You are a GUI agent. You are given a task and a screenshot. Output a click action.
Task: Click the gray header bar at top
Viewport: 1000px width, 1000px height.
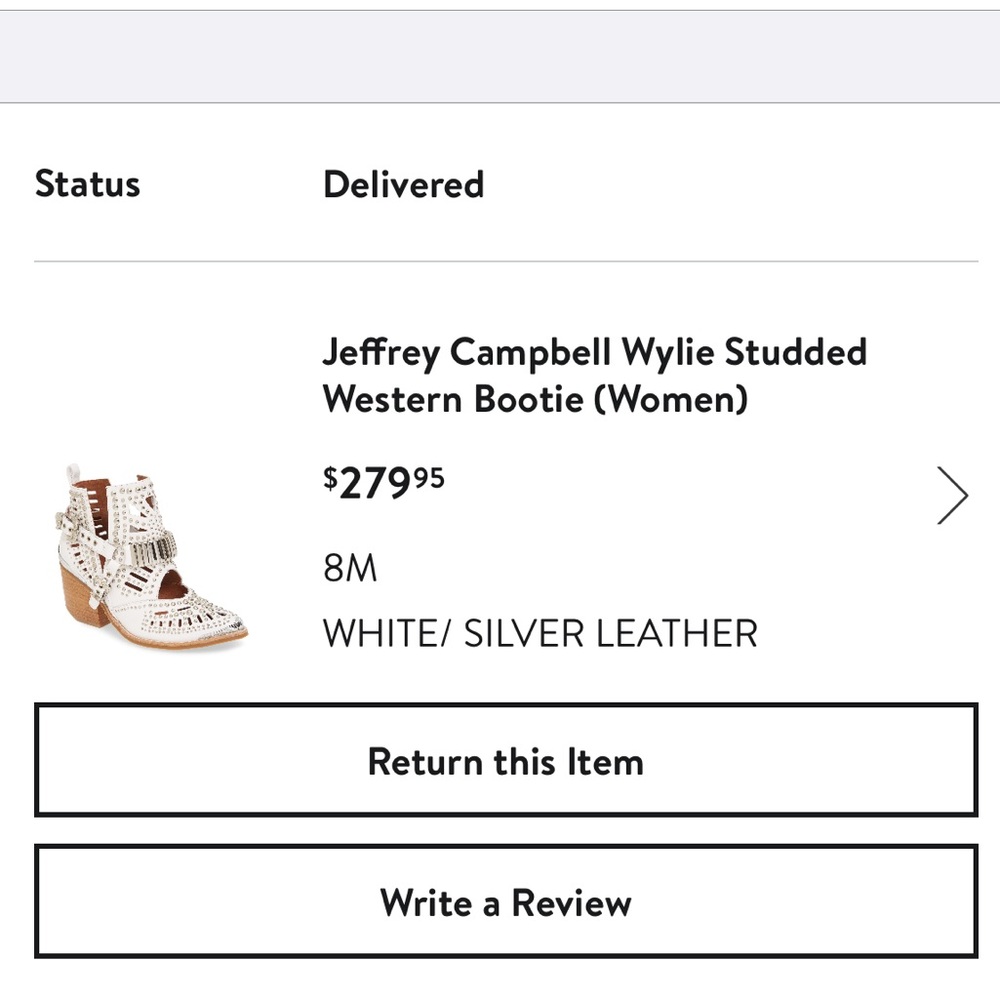[x=500, y=55]
